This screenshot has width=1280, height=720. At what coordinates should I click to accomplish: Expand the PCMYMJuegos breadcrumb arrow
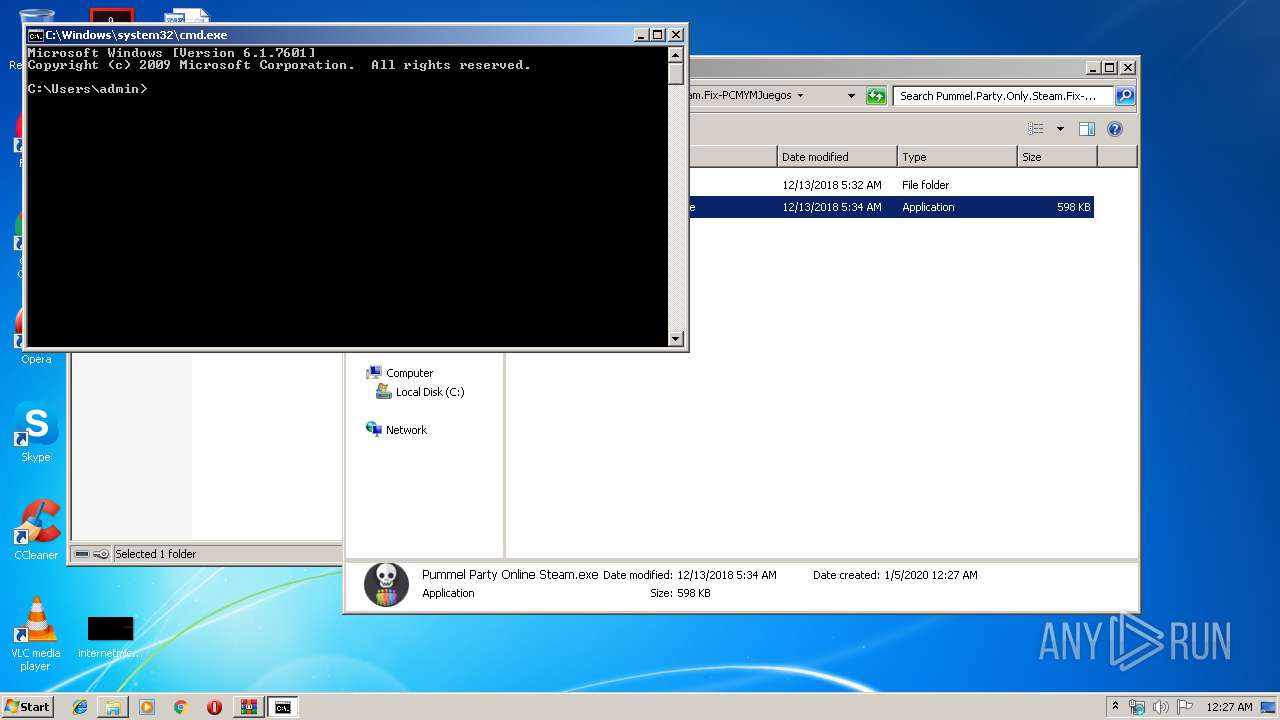tap(800, 96)
